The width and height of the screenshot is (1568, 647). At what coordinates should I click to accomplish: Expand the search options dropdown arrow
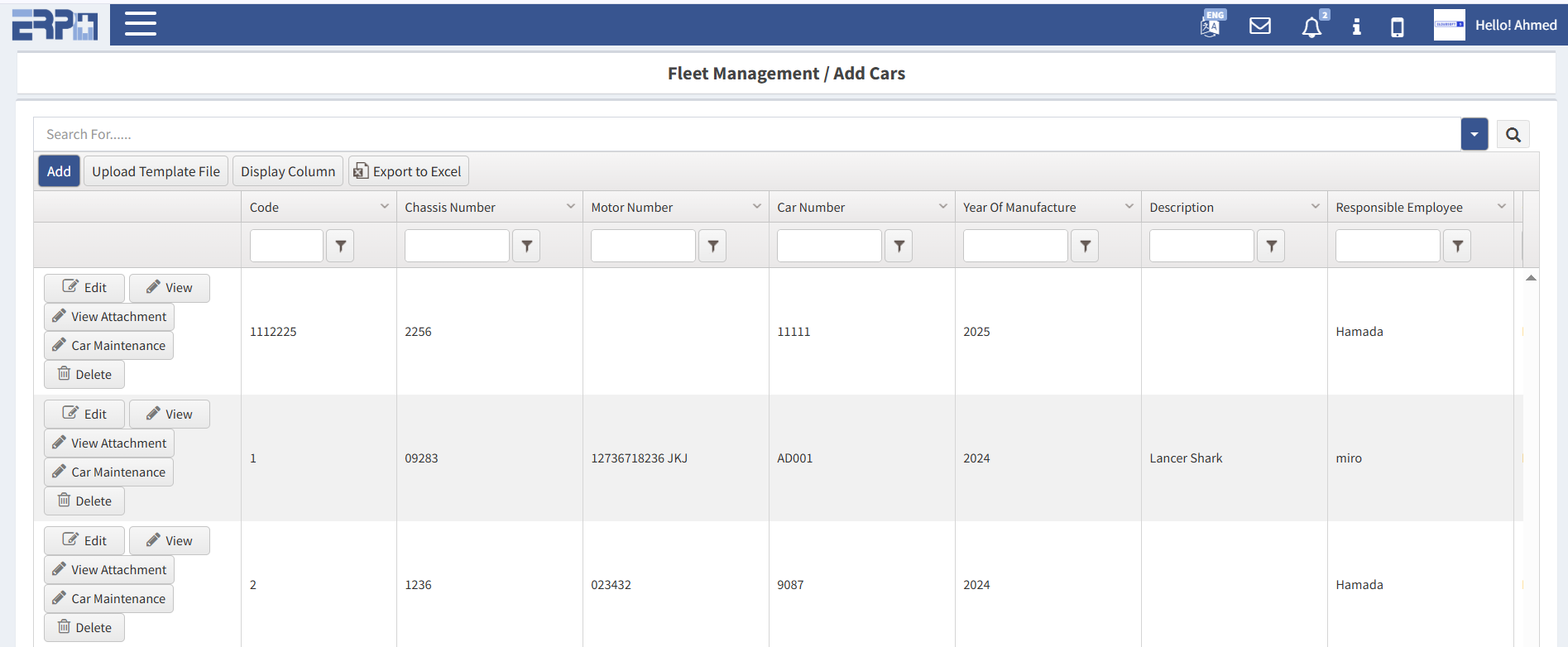(x=1474, y=134)
